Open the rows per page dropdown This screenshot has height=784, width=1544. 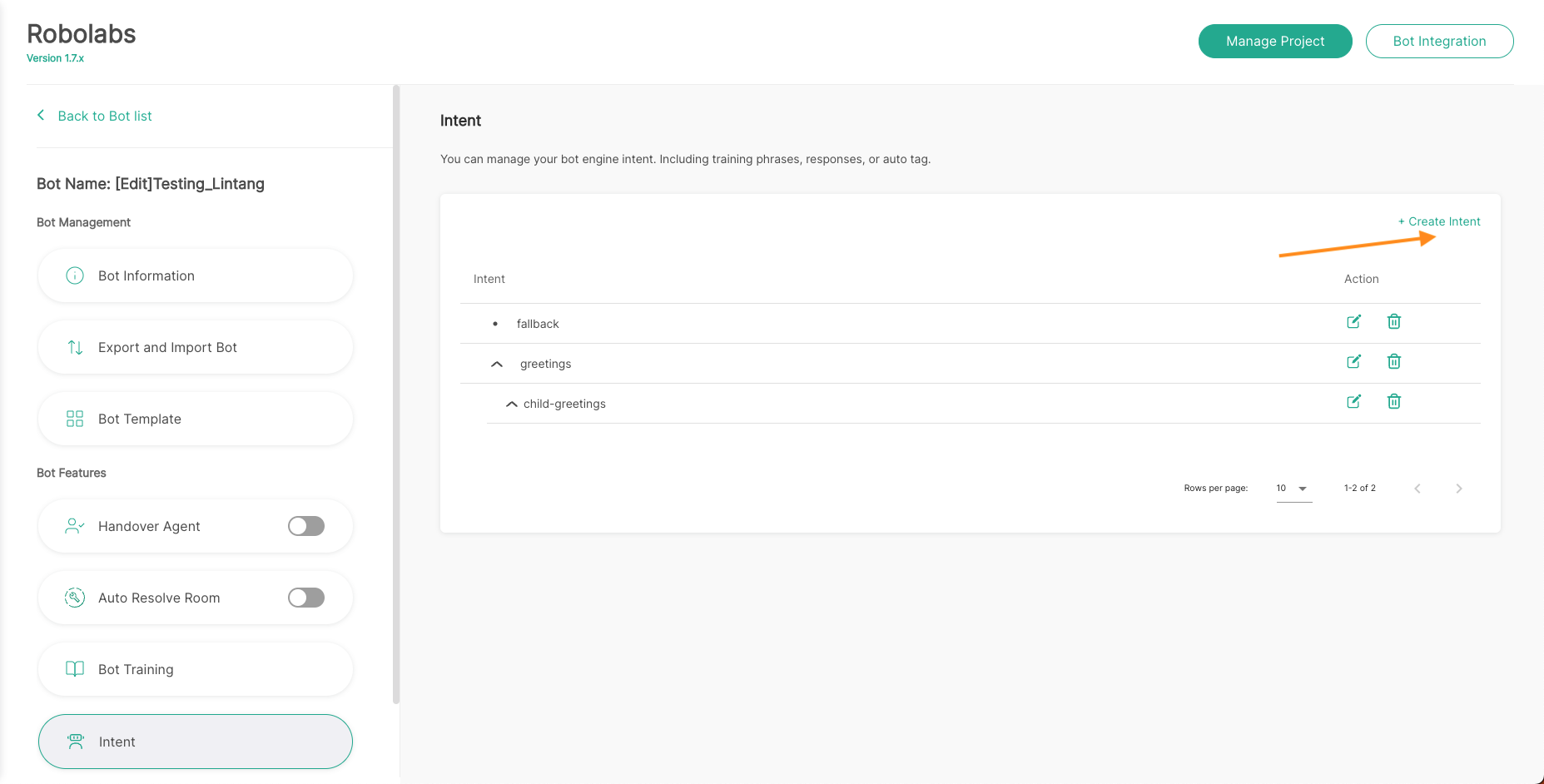pyautogui.click(x=1293, y=489)
